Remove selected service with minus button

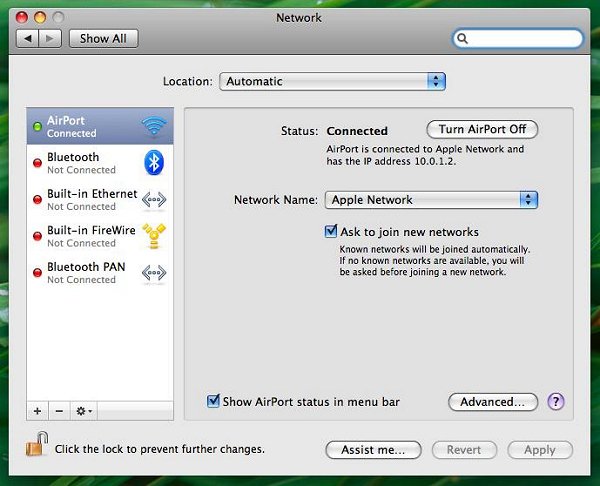(58, 411)
